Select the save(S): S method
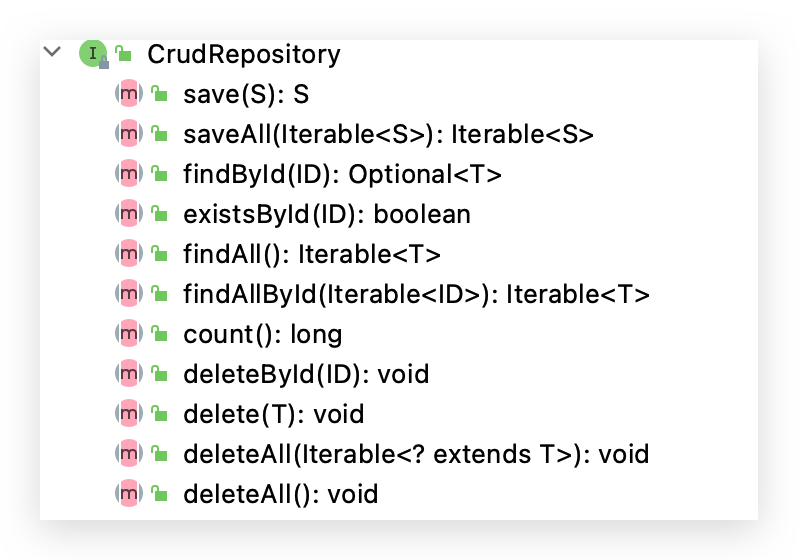This screenshot has width=798, height=560. pos(246,94)
